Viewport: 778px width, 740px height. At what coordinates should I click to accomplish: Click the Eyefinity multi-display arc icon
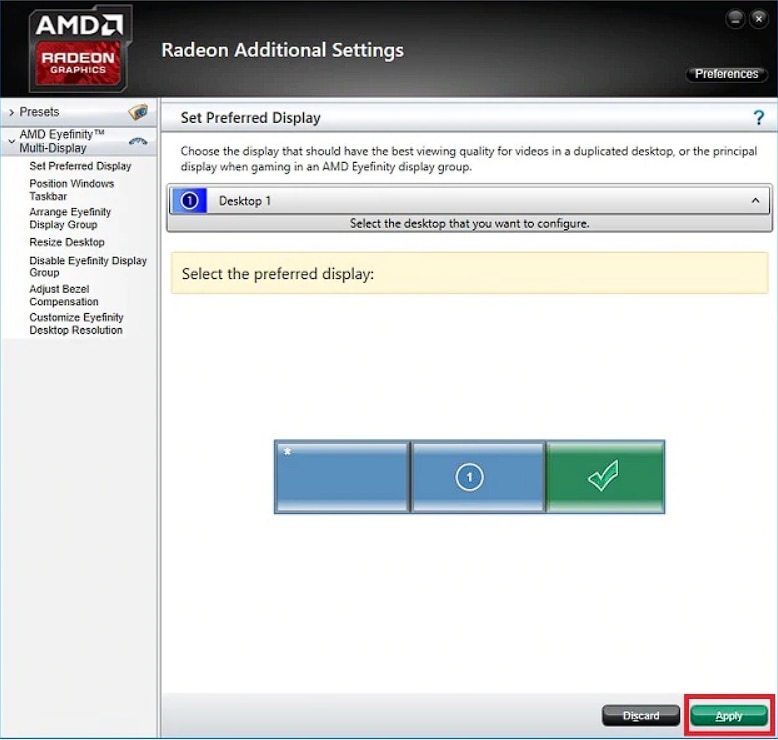138,141
